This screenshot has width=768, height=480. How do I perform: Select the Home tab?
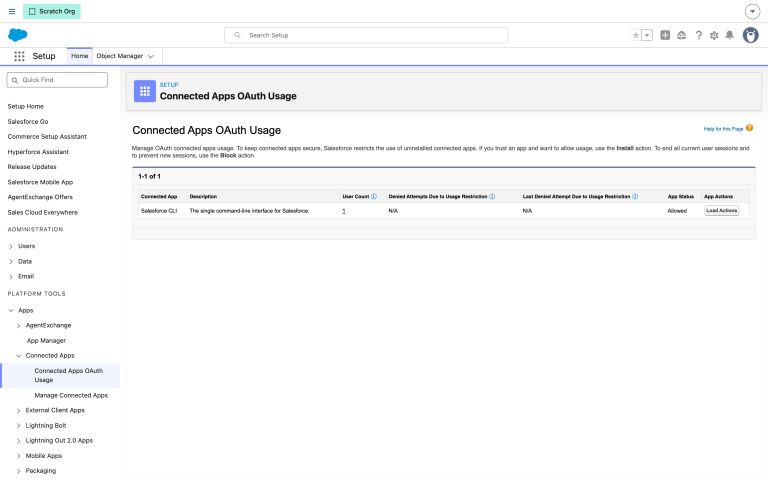pos(79,56)
